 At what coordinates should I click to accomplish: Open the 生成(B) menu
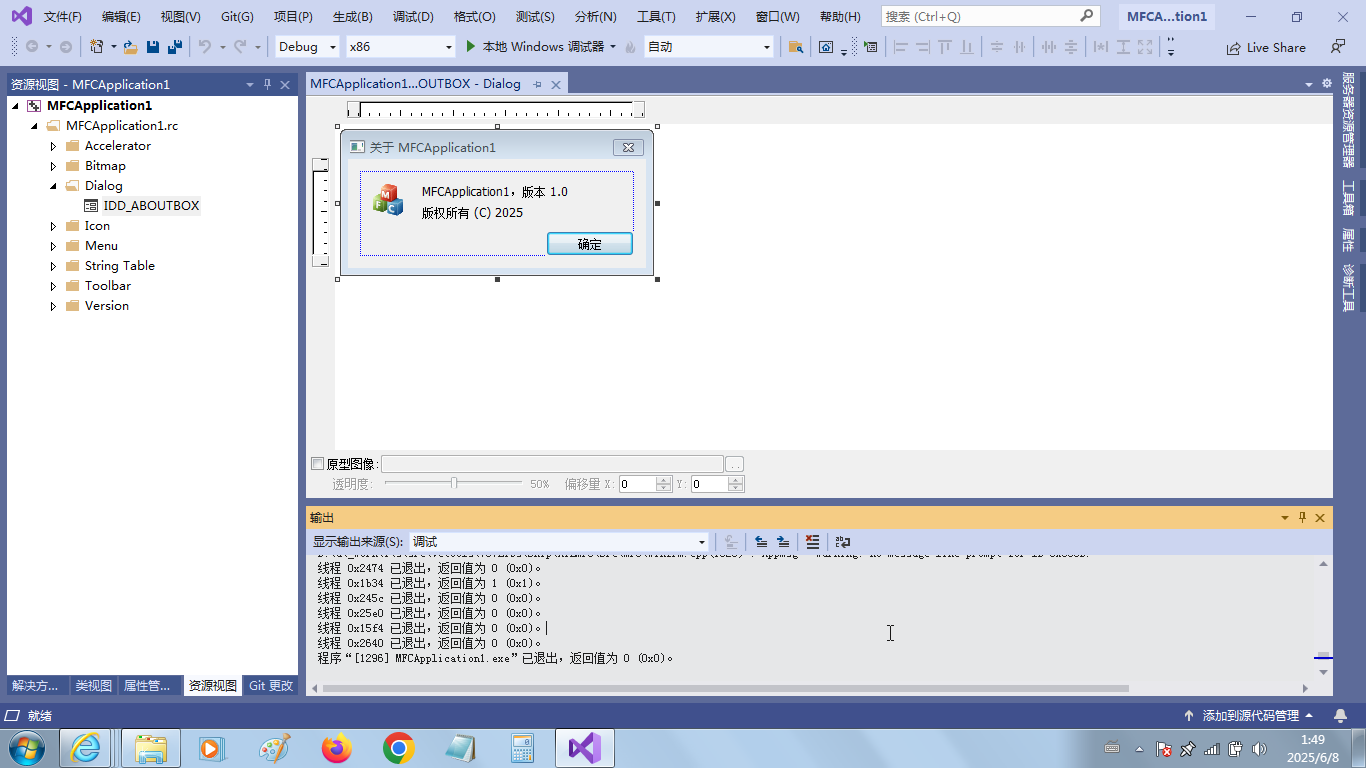[x=353, y=17]
